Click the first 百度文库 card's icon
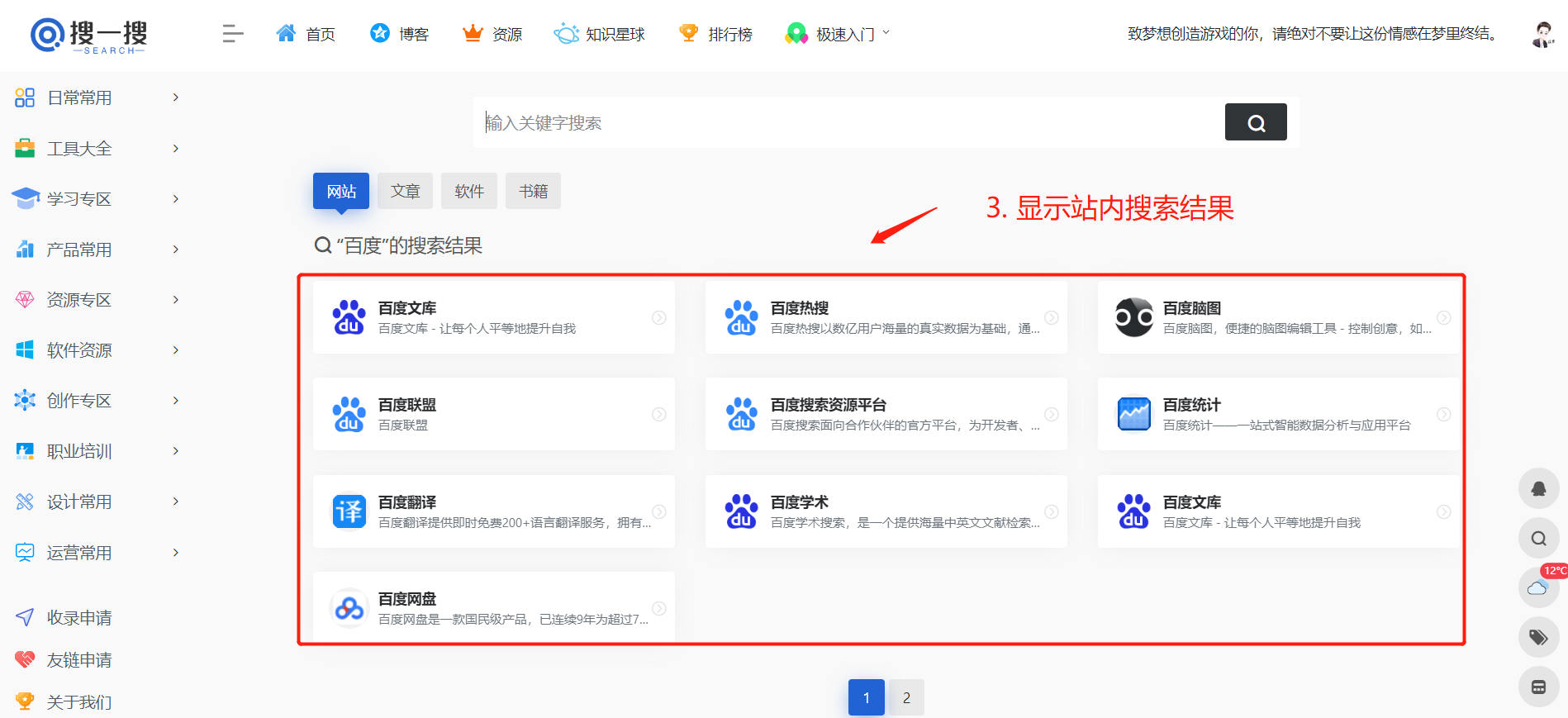 point(349,317)
